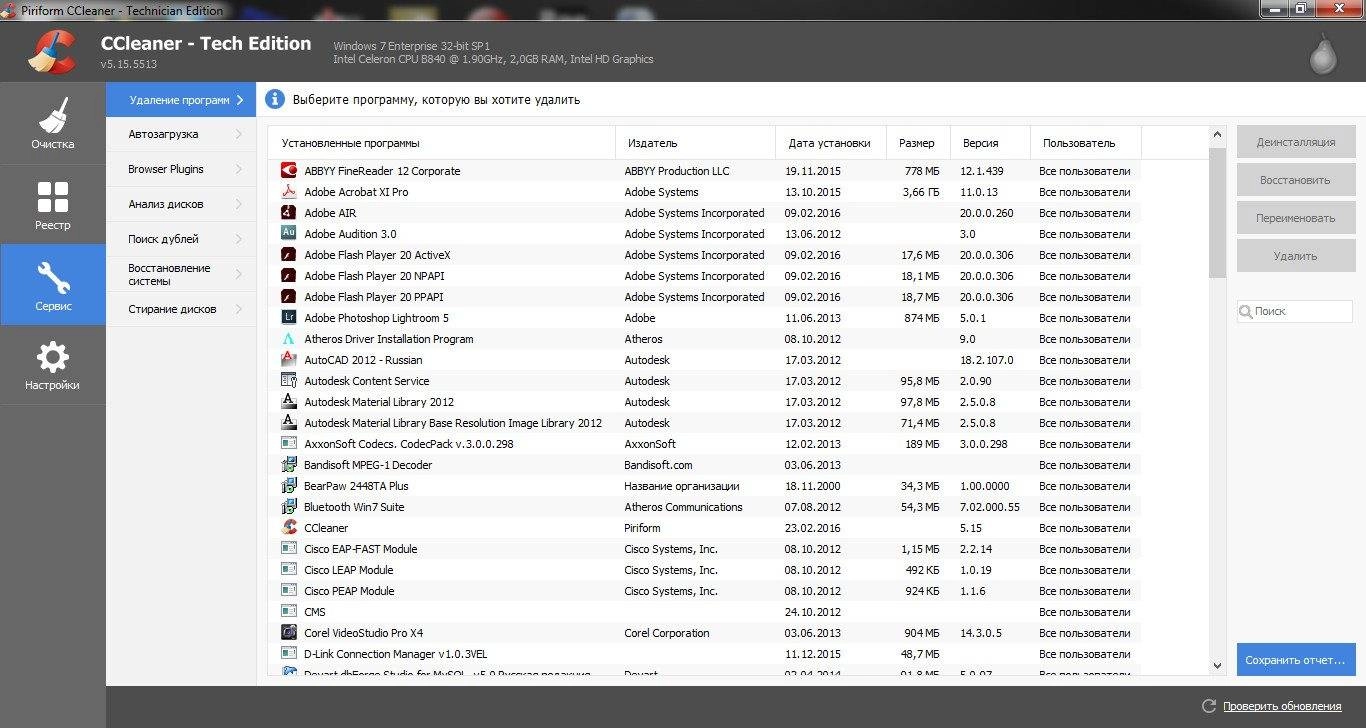Click the Восстановить button
Image resolution: width=1366 pixels, height=728 pixels.
[1296, 180]
